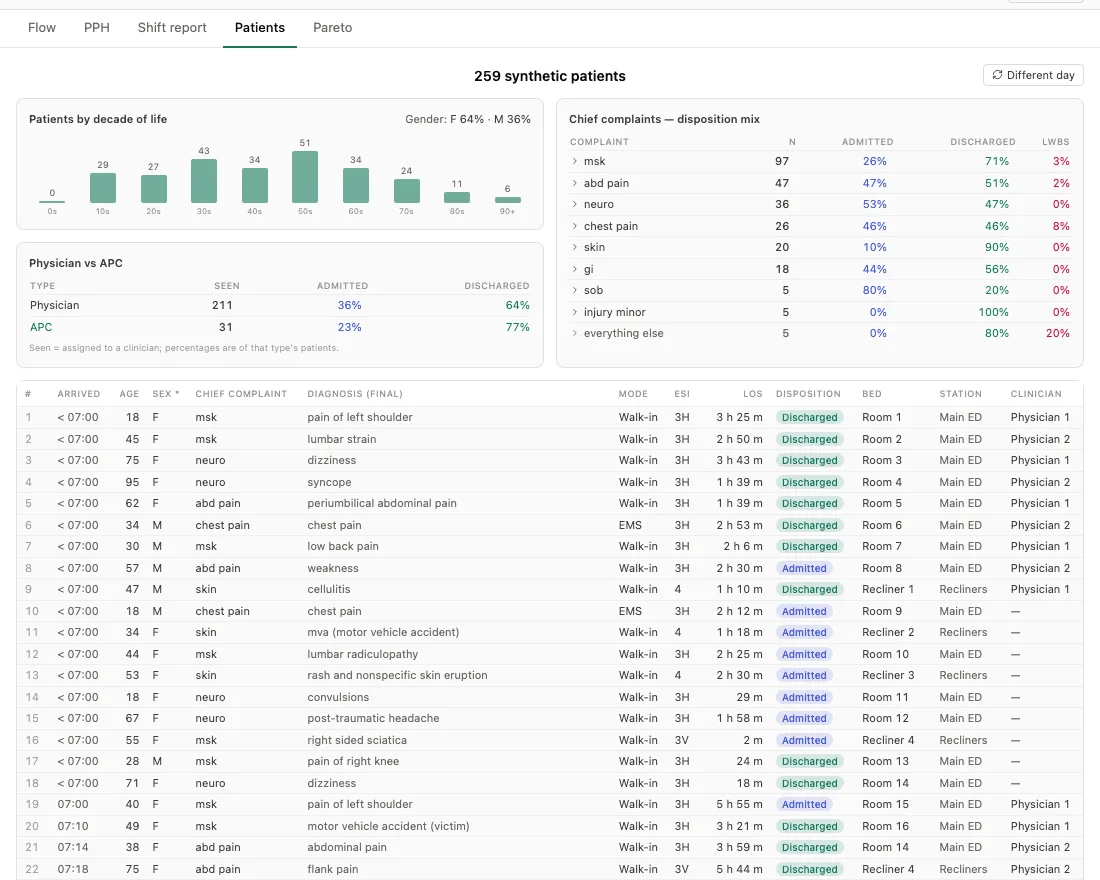Click the pain of right knee diagnosis
The image size is (1100, 880).
point(353,761)
